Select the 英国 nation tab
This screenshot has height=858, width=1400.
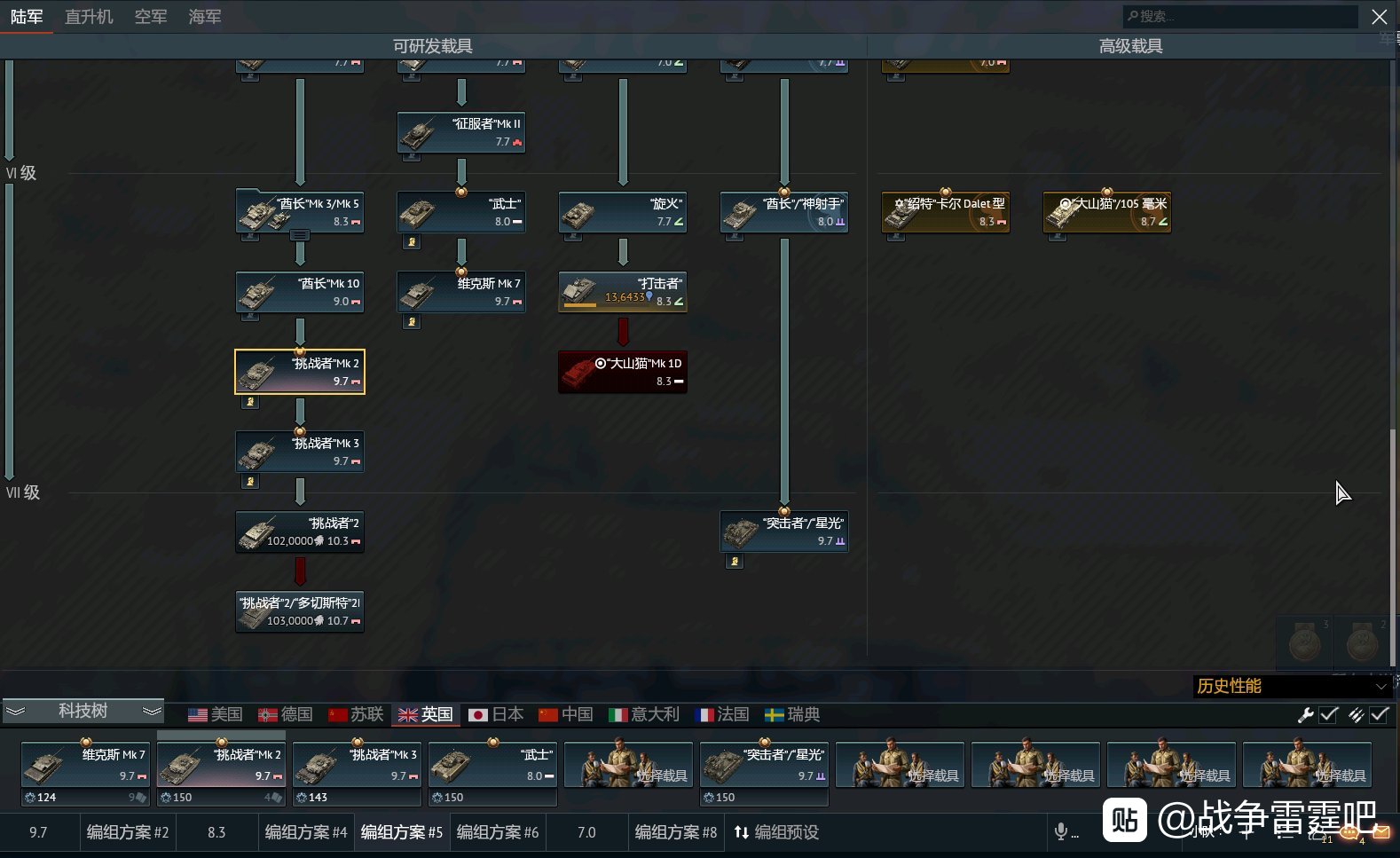pyautogui.click(x=426, y=714)
